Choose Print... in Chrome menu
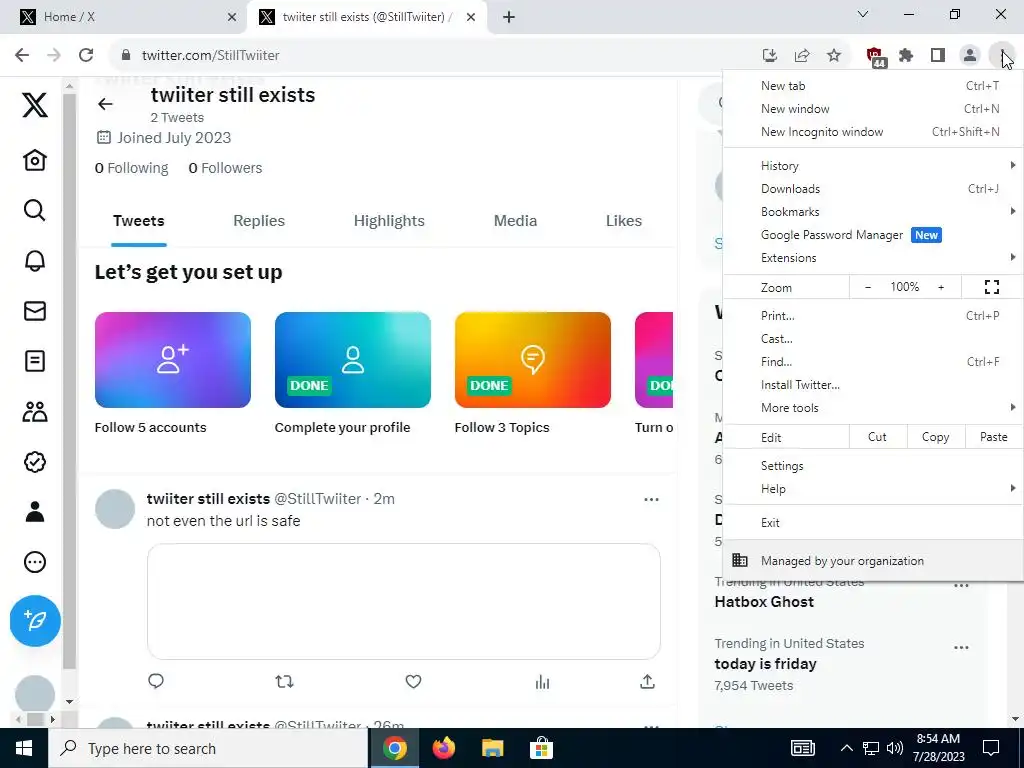This screenshot has width=1024, height=768. pos(873,315)
